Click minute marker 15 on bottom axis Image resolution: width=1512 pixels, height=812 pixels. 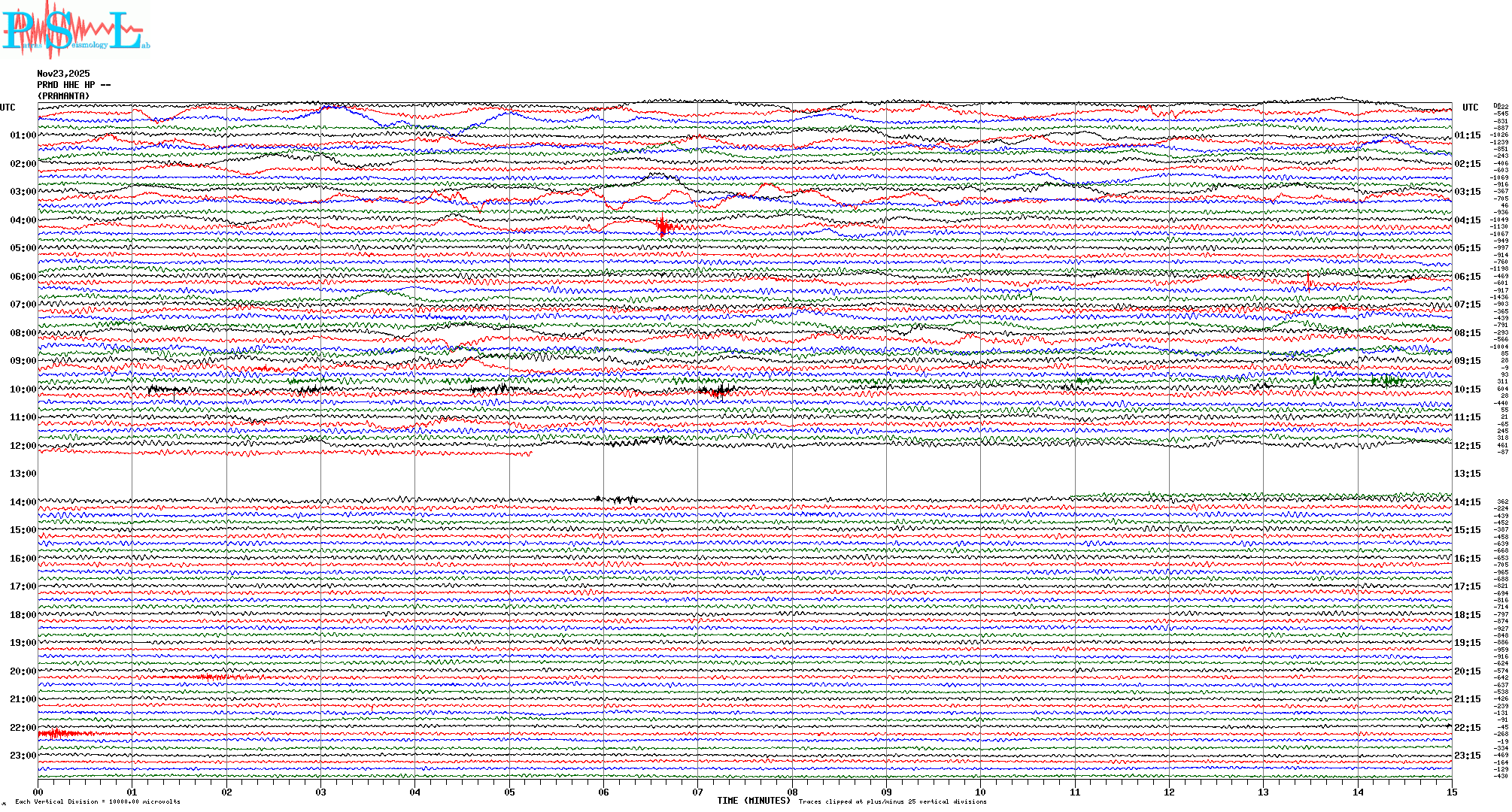[x=1452, y=792]
